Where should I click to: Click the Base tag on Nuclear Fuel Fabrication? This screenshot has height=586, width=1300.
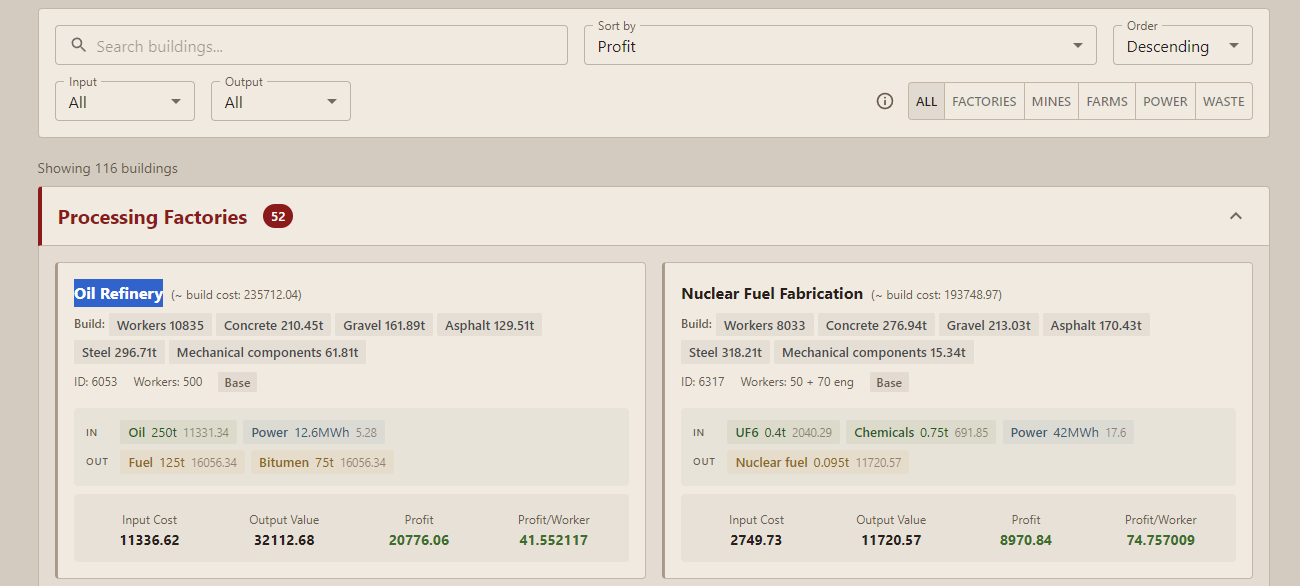click(889, 382)
